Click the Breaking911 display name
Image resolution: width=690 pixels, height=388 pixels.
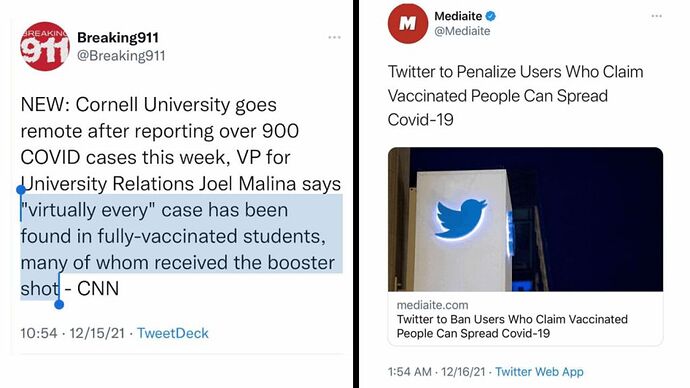(x=118, y=37)
